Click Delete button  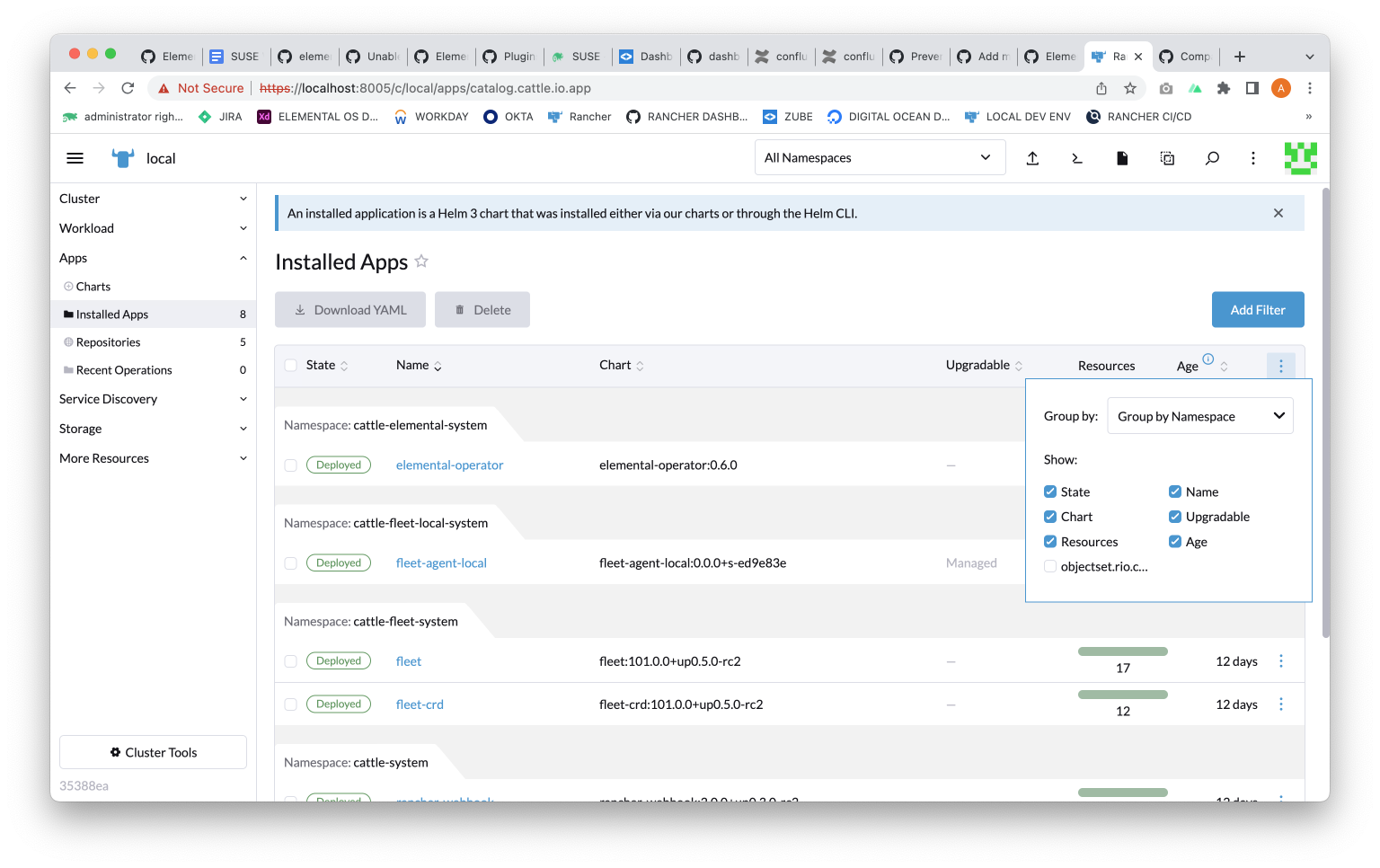pos(482,310)
